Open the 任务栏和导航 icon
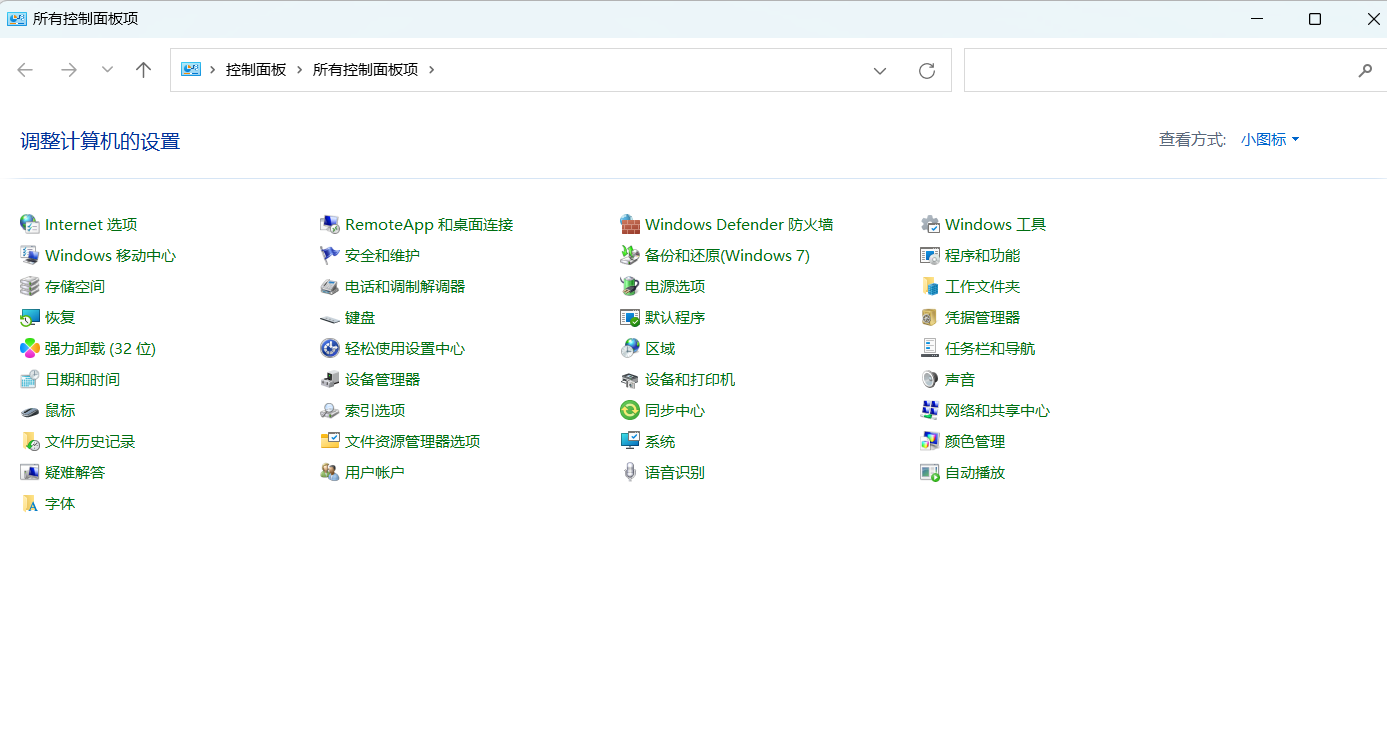The width and height of the screenshot is (1387, 733). 929,348
